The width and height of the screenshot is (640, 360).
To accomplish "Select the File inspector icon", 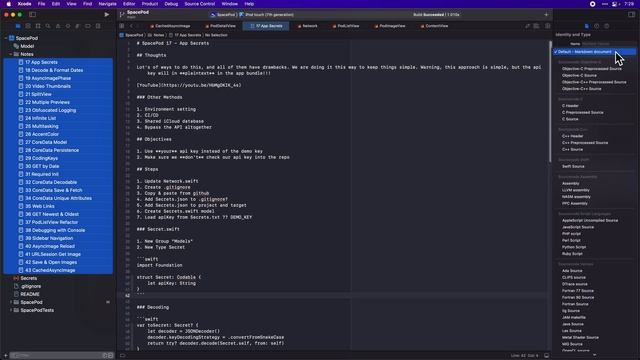I will (x=587, y=26).
